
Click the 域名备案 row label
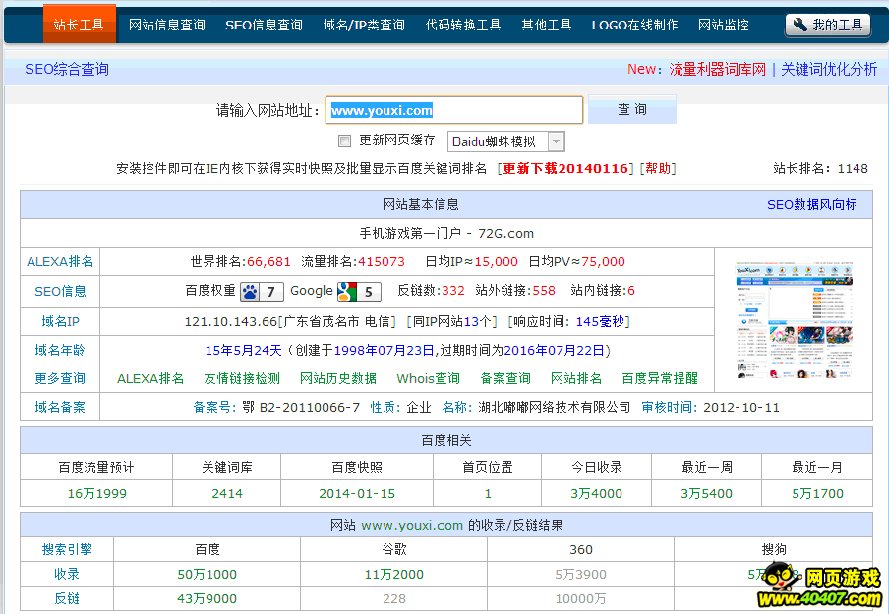click(x=60, y=407)
